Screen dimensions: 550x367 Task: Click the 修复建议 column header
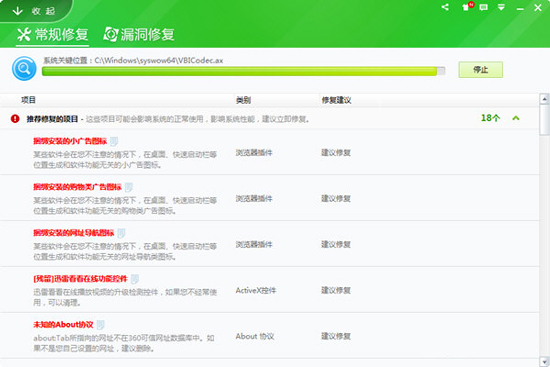[336, 100]
